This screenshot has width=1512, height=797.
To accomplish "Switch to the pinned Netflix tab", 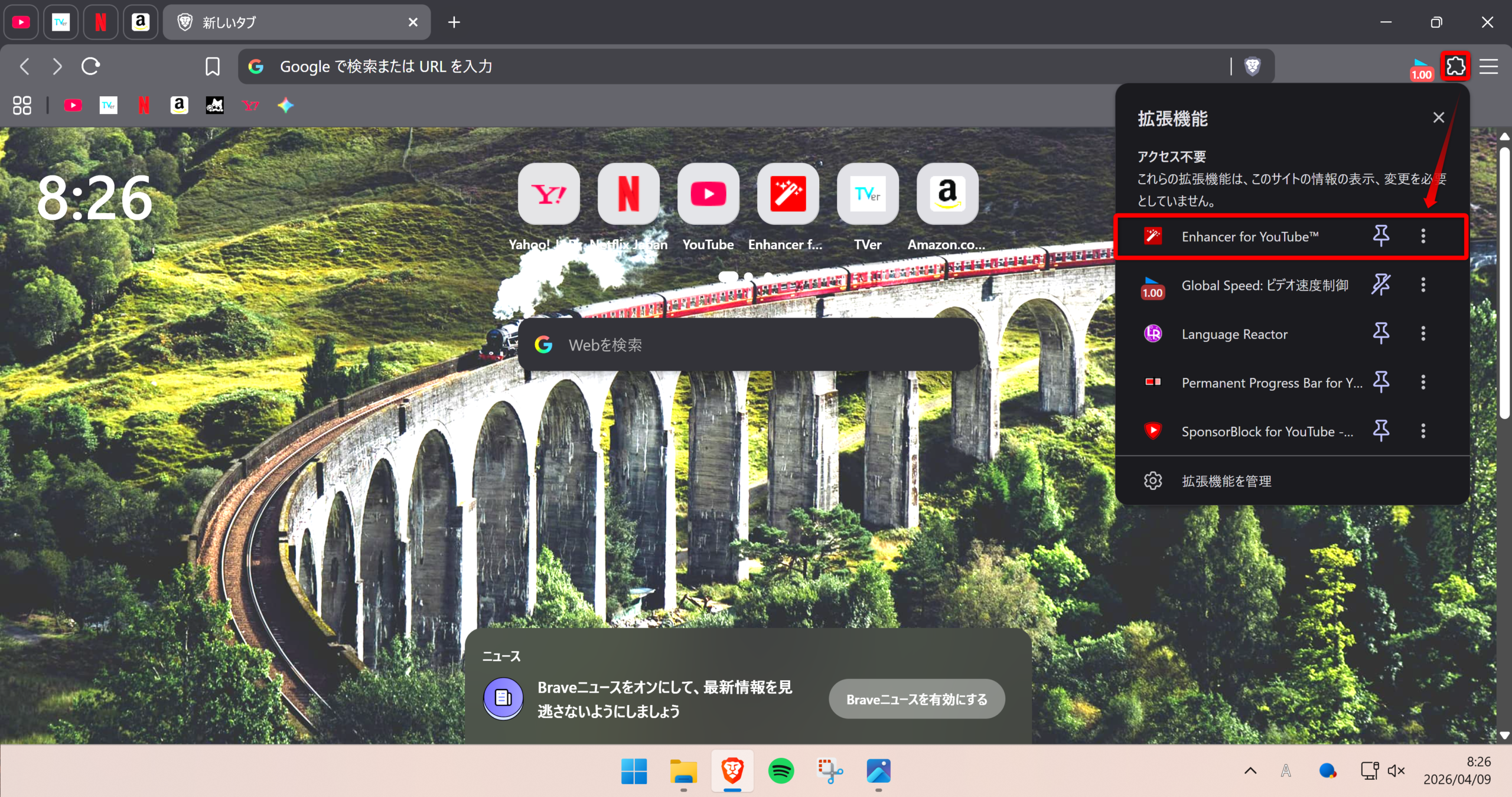I will 100,22.
